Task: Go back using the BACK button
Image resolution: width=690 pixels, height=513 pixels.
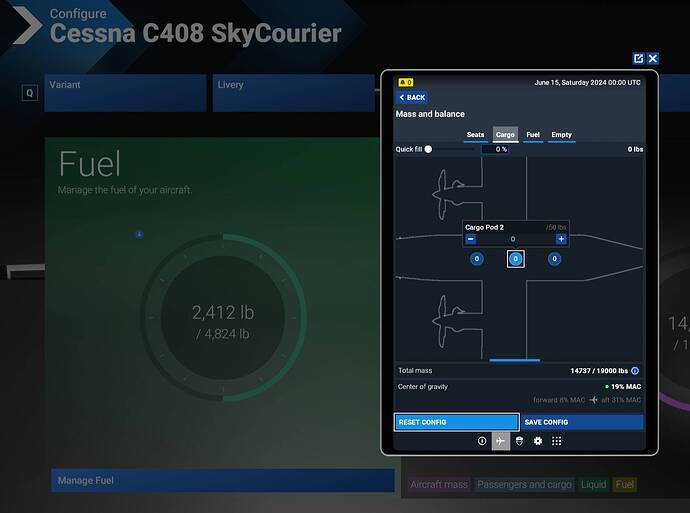Action: (x=412, y=98)
